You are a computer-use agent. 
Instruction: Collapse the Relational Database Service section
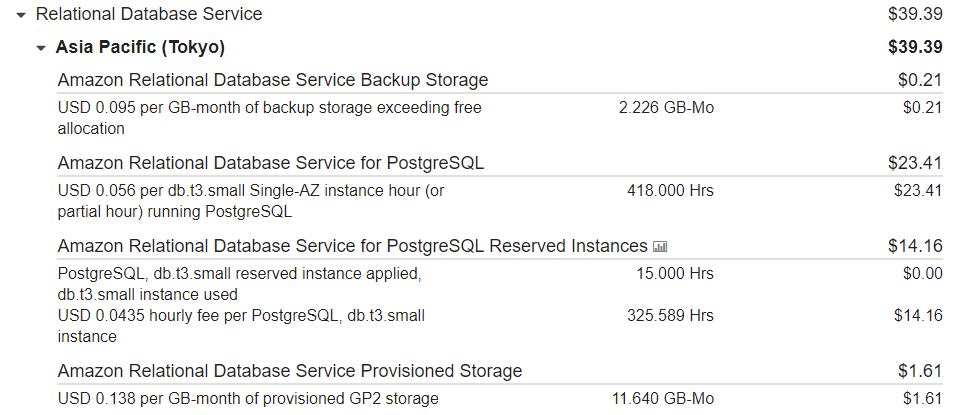pyautogui.click(x=21, y=15)
